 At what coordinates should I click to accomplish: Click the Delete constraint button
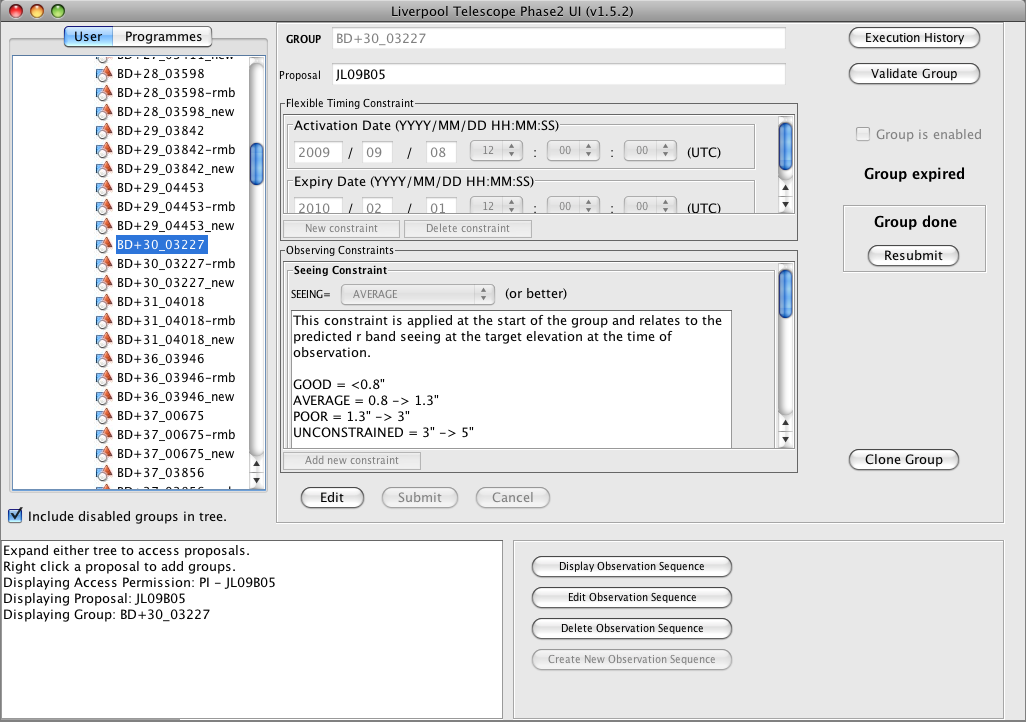(x=468, y=228)
